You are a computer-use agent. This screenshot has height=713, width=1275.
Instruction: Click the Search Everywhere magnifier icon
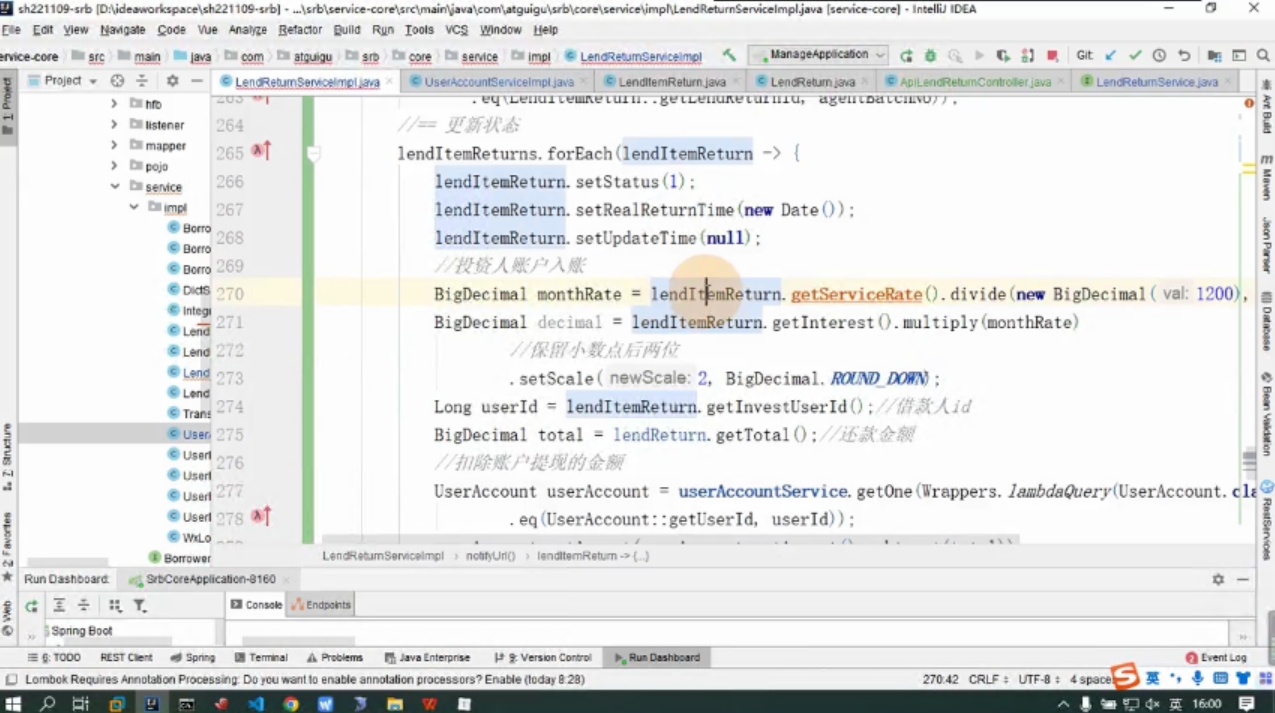pos(1263,56)
